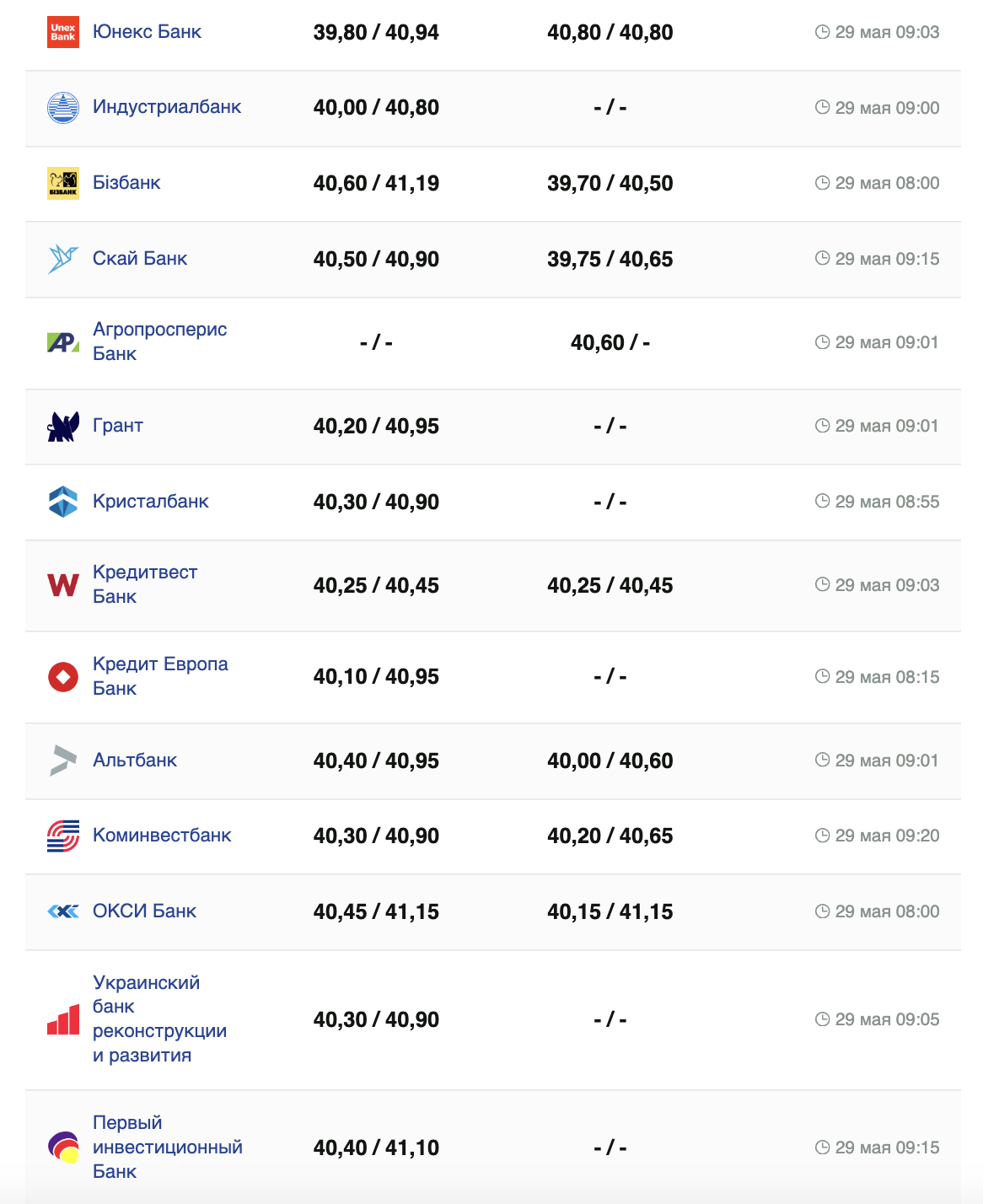The height and width of the screenshot is (1204, 983).
Task: Click the Кредитвест Банк red W logo
Action: [63, 585]
